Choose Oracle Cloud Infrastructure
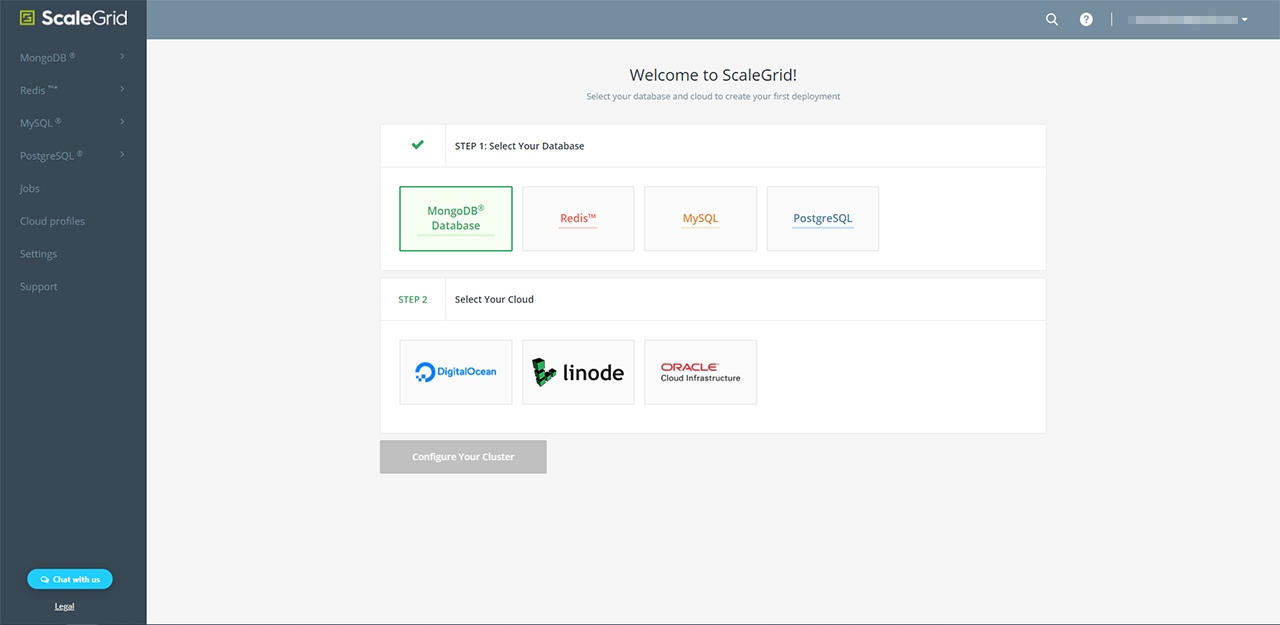This screenshot has width=1280, height=625. click(700, 372)
